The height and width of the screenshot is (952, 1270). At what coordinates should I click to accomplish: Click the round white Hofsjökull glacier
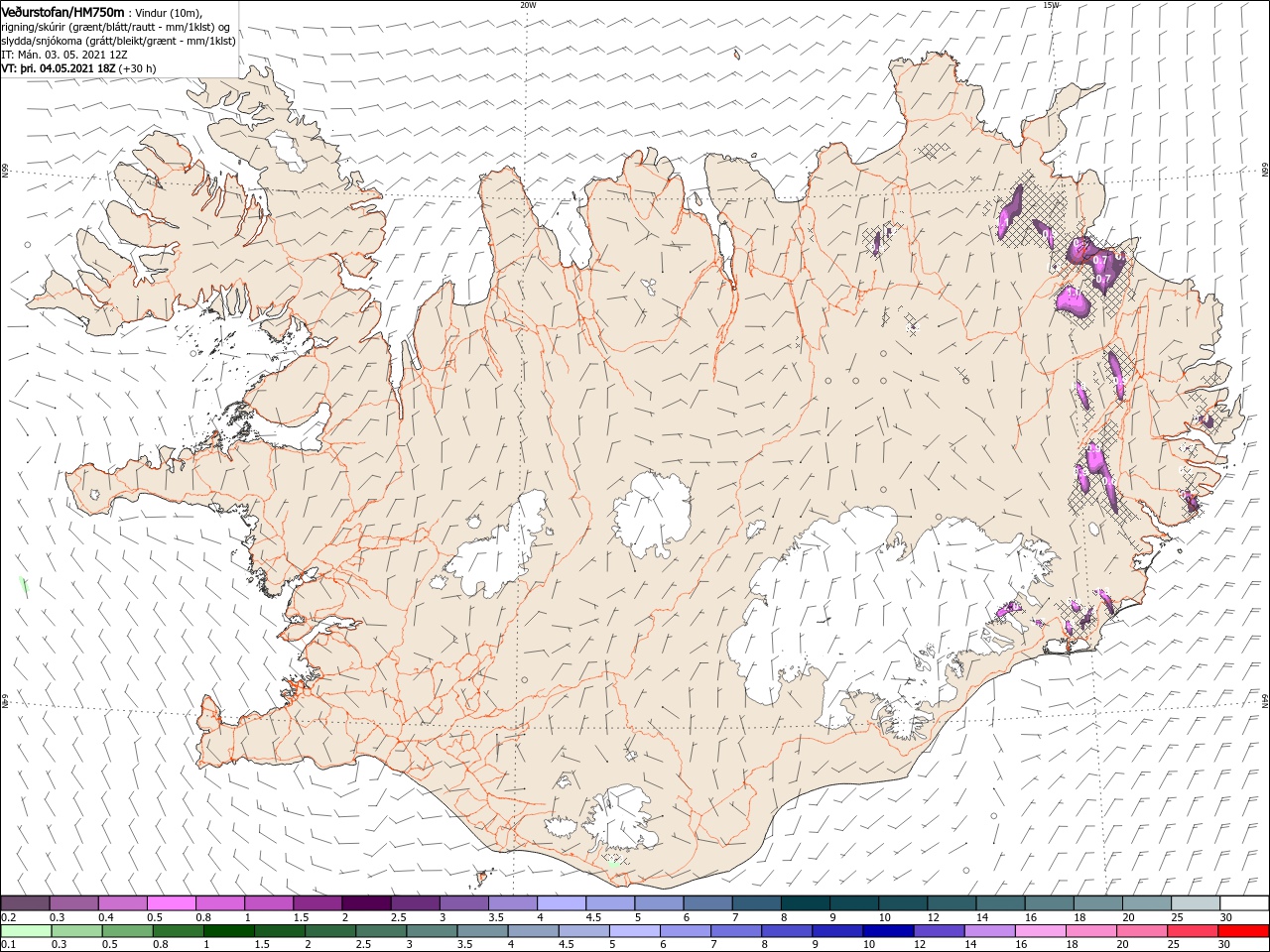pos(652,514)
